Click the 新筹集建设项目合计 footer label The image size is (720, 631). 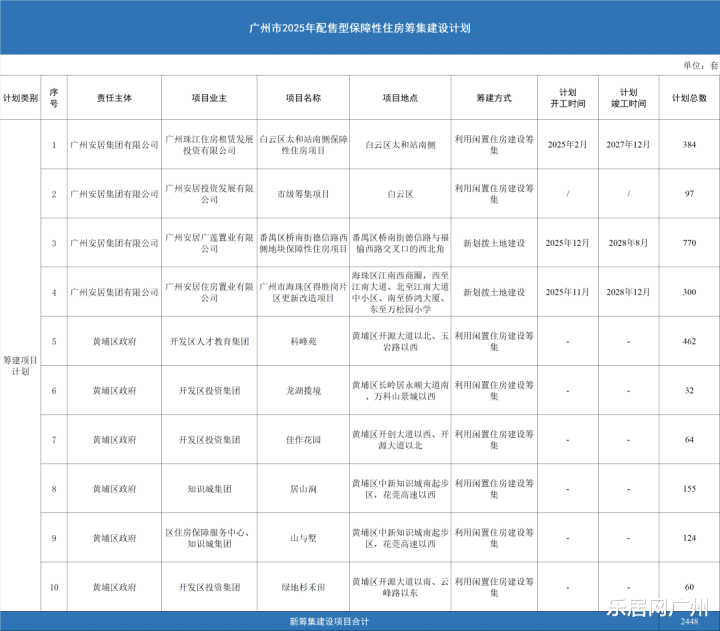coord(329,622)
